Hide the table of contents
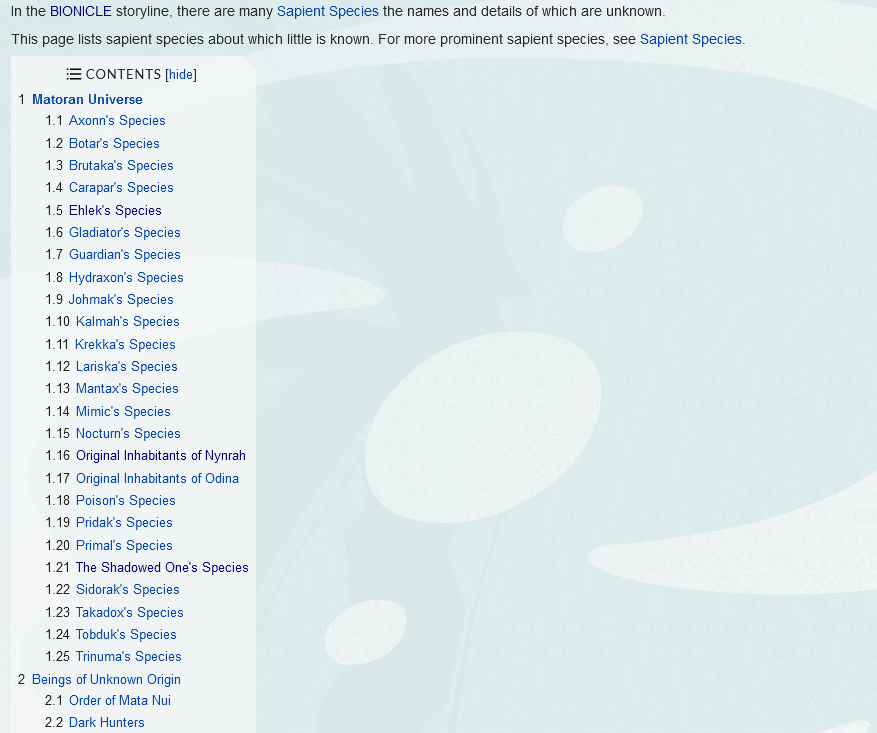Viewport: 877px width, 733px height. click(181, 74)
